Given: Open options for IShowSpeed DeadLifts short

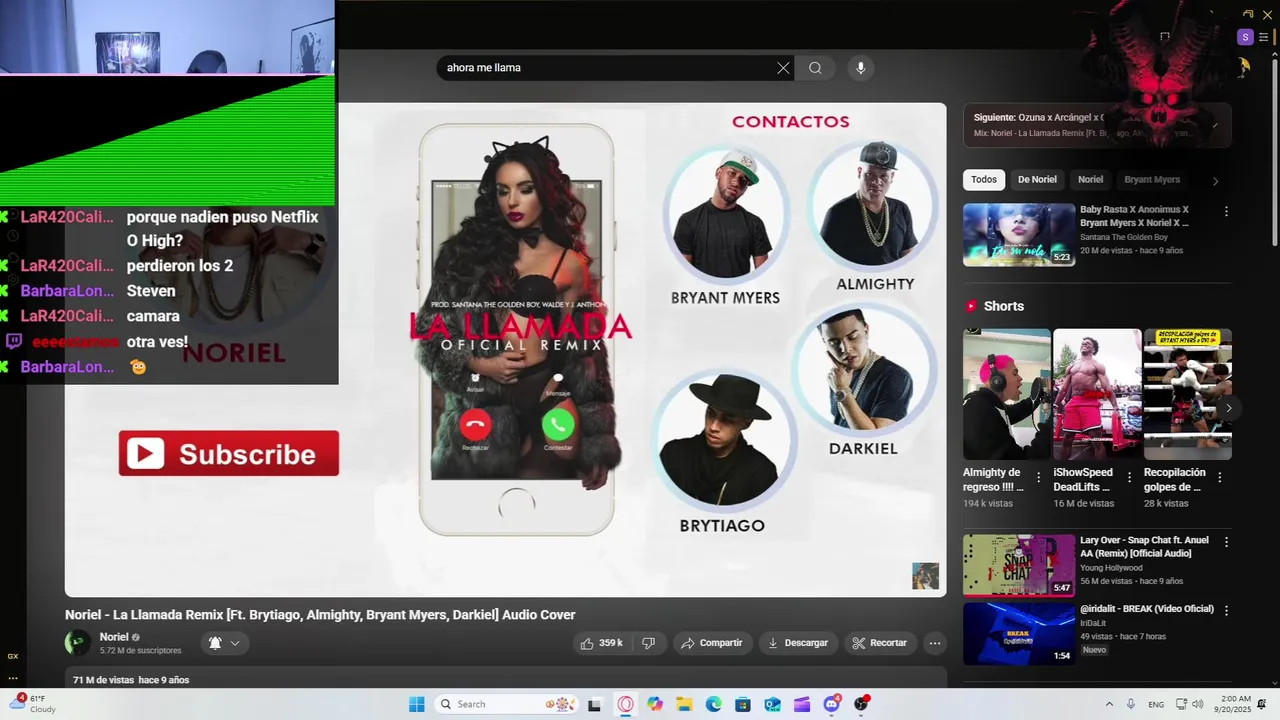Looking at the screenshot, I should (x=1129, y=477).
